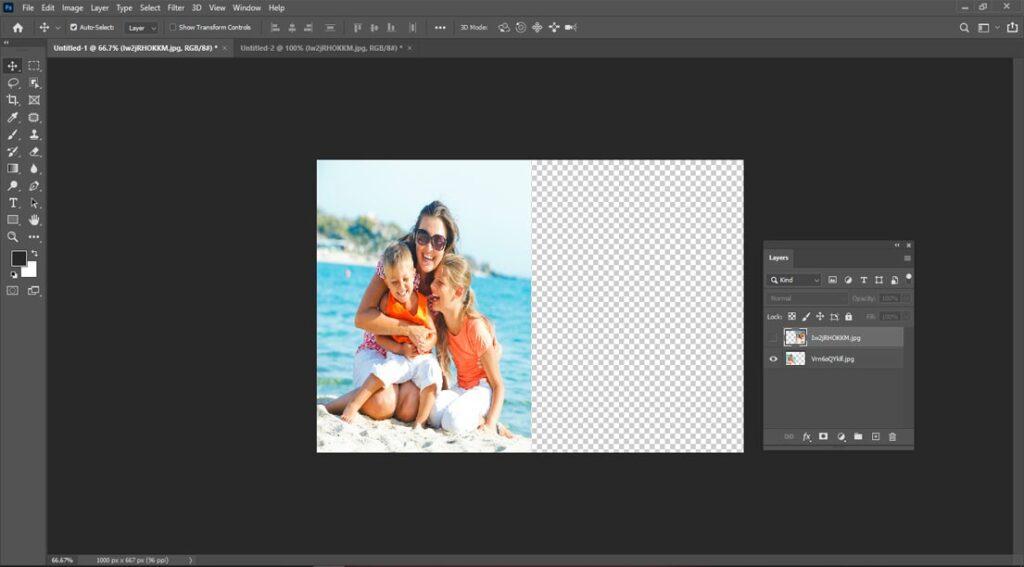Select the Eraser tool
This screenshot has height=567, width=1024.
pos(34,152)
